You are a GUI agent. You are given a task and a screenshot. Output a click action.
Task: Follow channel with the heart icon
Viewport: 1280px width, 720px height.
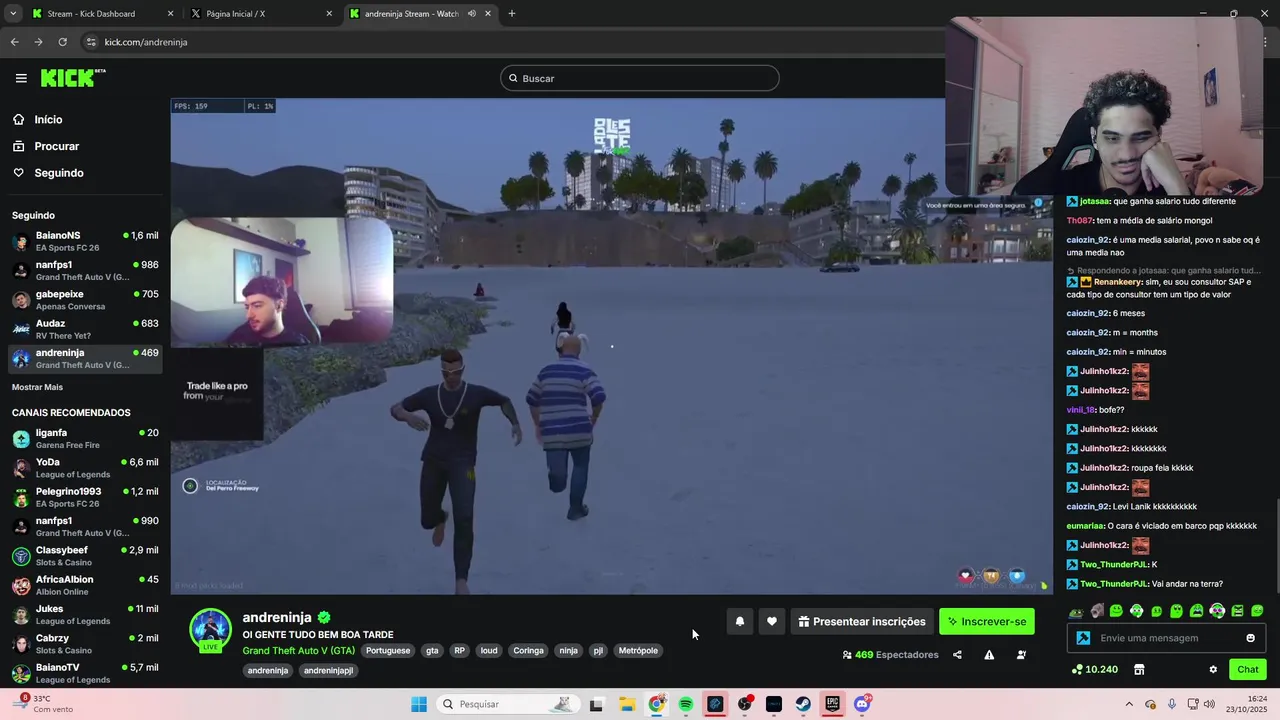pos(772,622)
